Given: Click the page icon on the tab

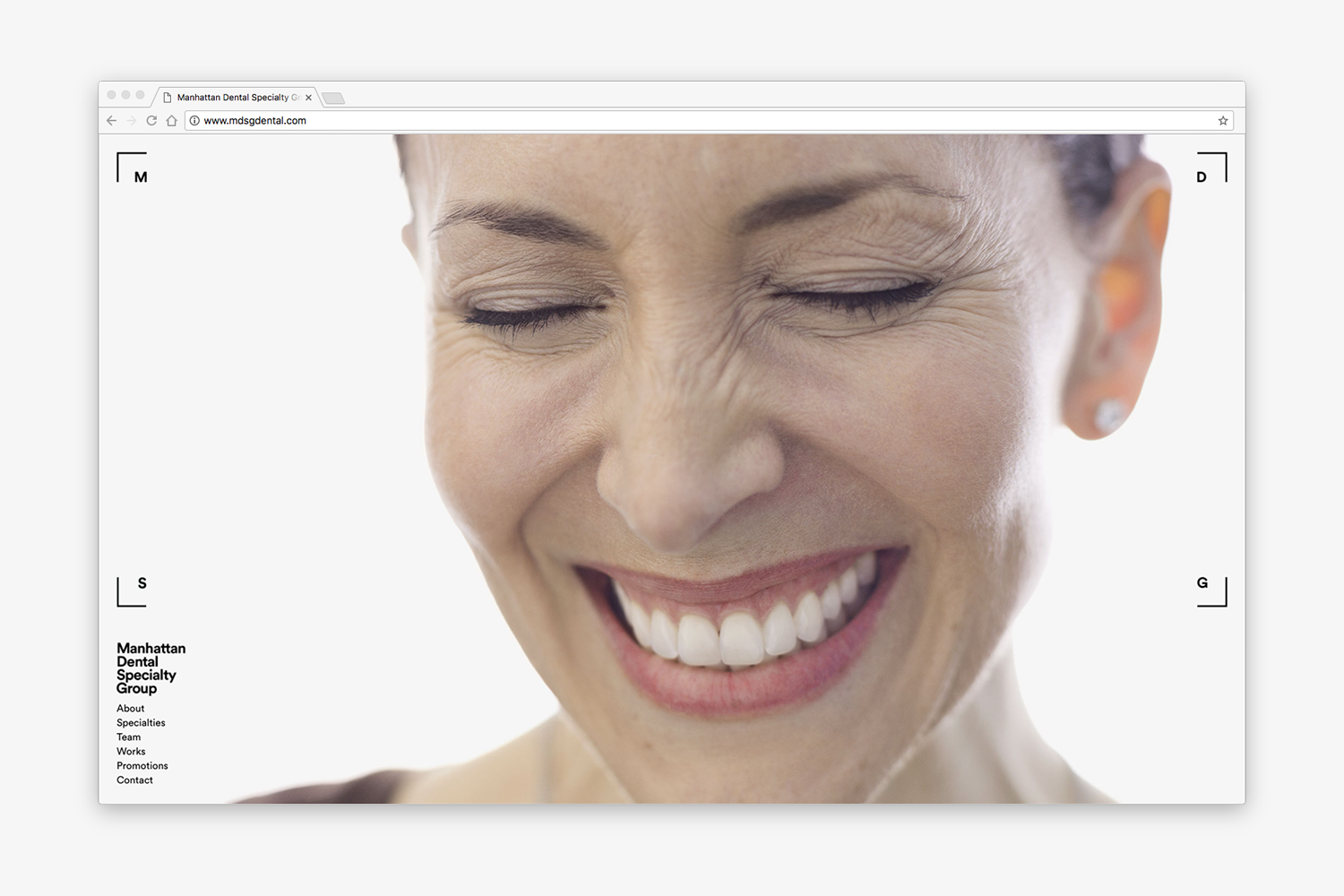Looking at the screenshot, I should [x=167, y=98].
